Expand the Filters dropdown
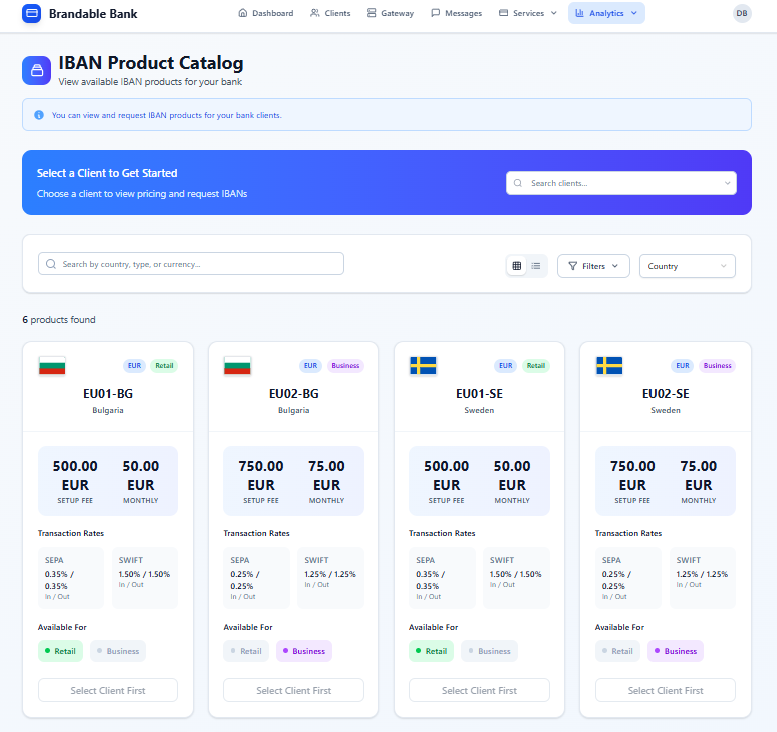Screen dimensions: 777x732 point(593,266)
